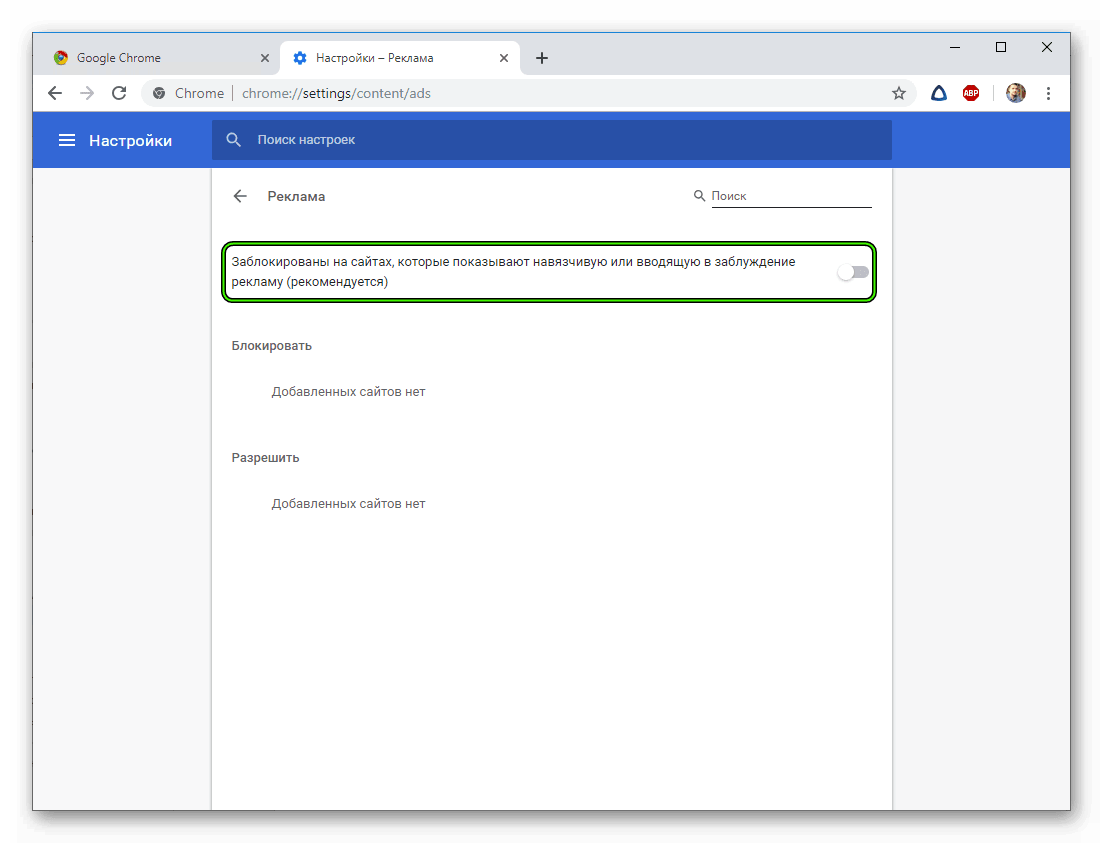Viewport: 1103px width, 843px height.
Task: Click the "Заблокированы на сайтах" description text
Action: click(x=514, y=272)
